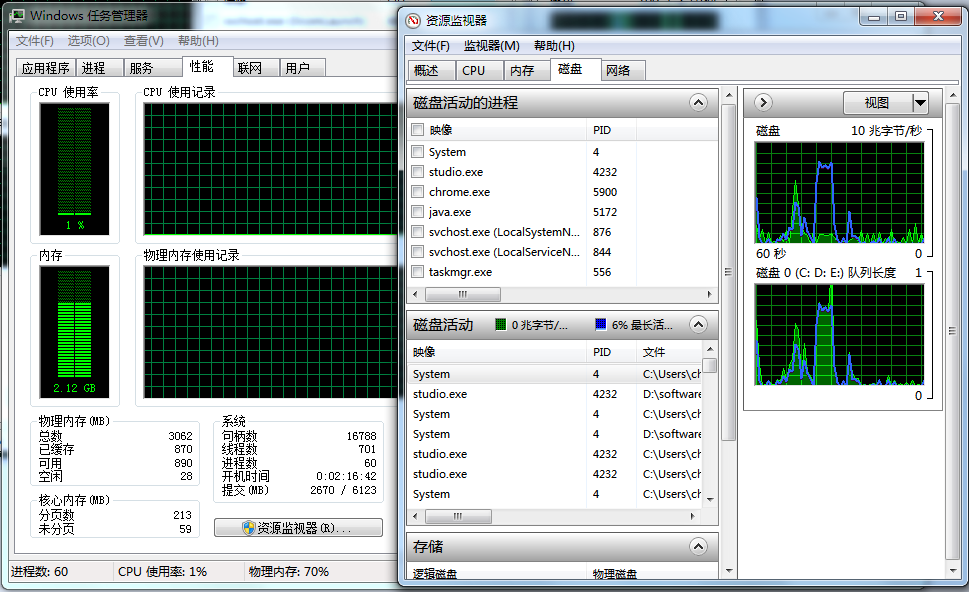
Task: Click graph pane scrollbar up arrow
Action: coord(952,95)
